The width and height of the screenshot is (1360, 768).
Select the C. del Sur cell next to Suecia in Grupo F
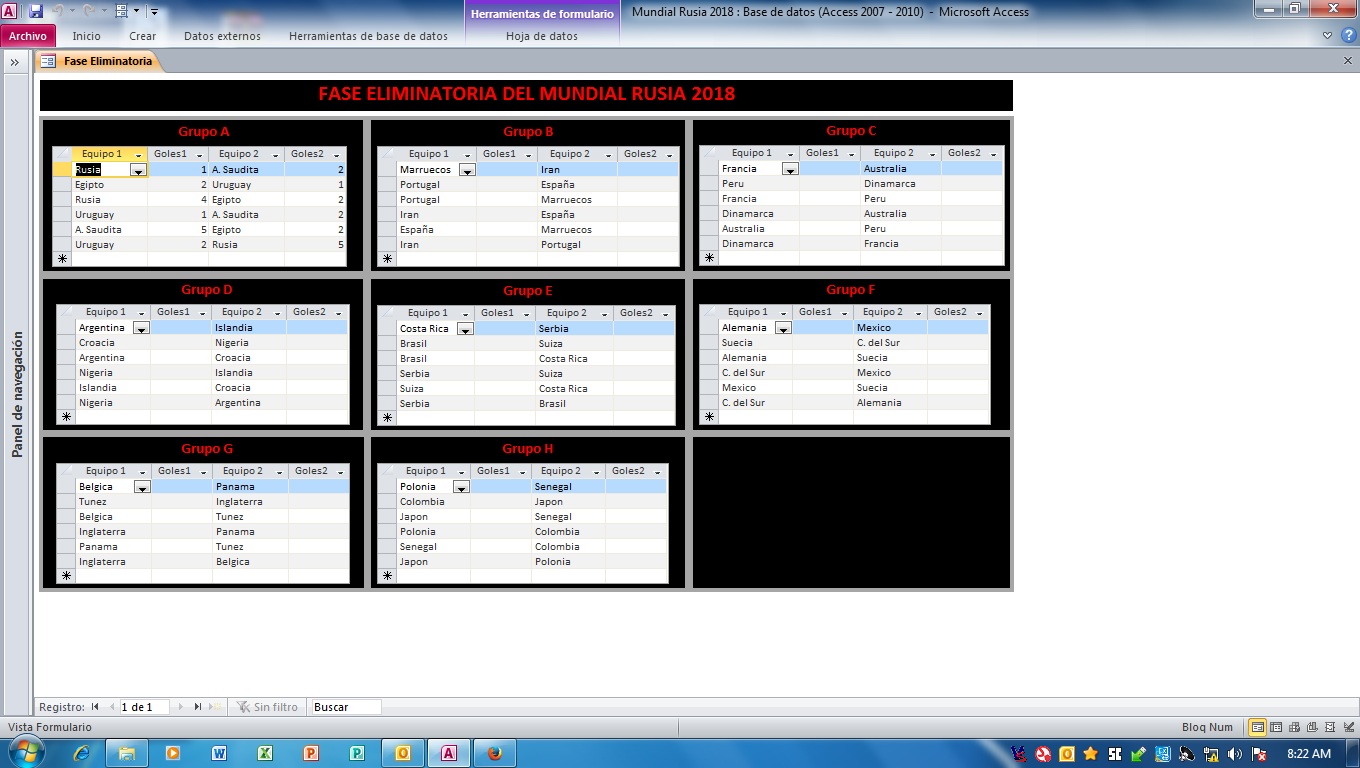point(890,343)
